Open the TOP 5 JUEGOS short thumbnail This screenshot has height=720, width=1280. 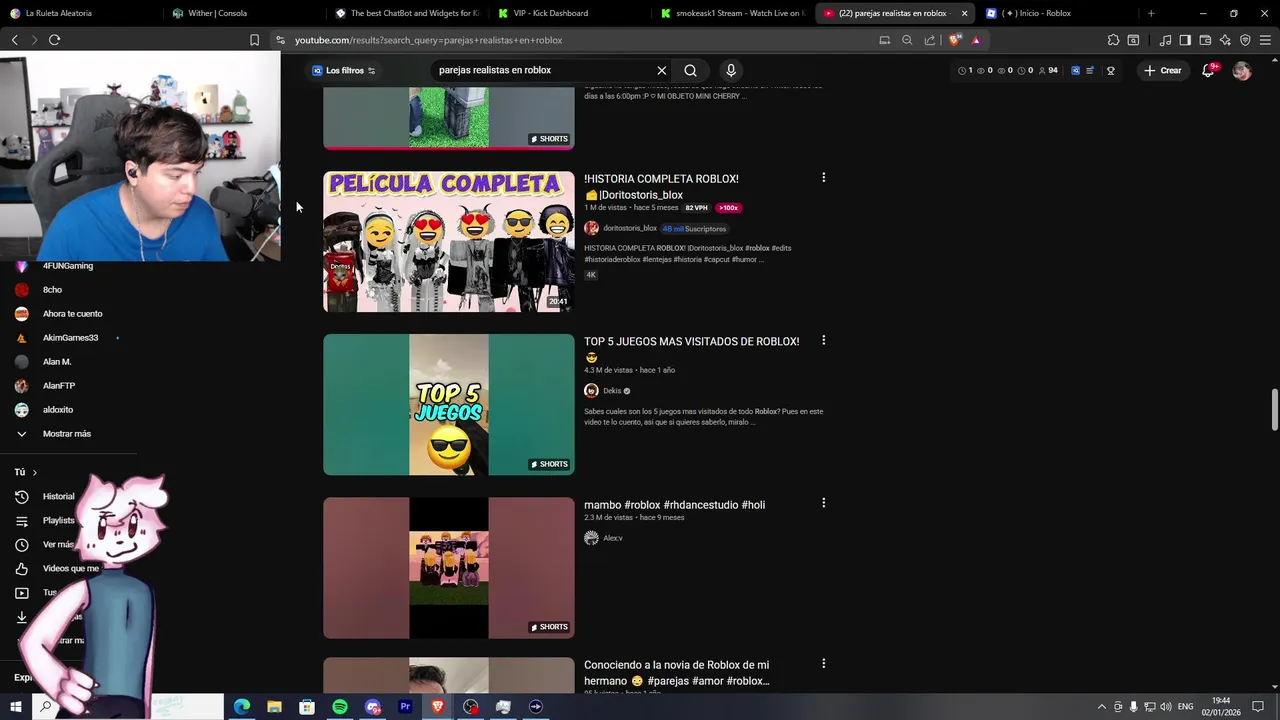point(449,405)
